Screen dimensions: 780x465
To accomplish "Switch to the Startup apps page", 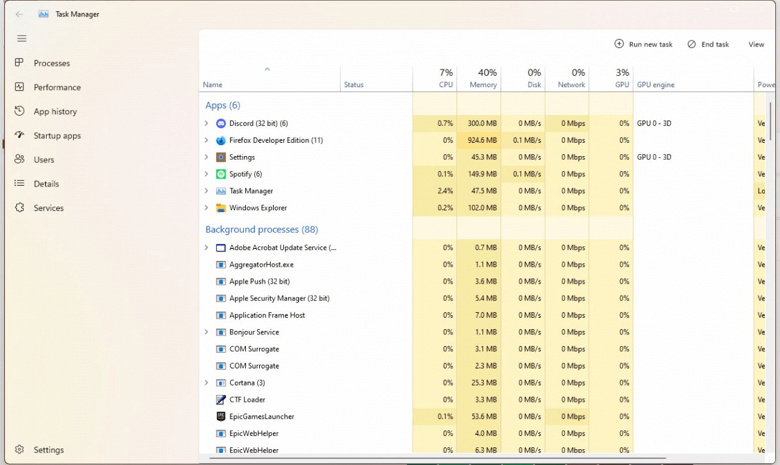I will pyautogui.click(x=57, y=135).
